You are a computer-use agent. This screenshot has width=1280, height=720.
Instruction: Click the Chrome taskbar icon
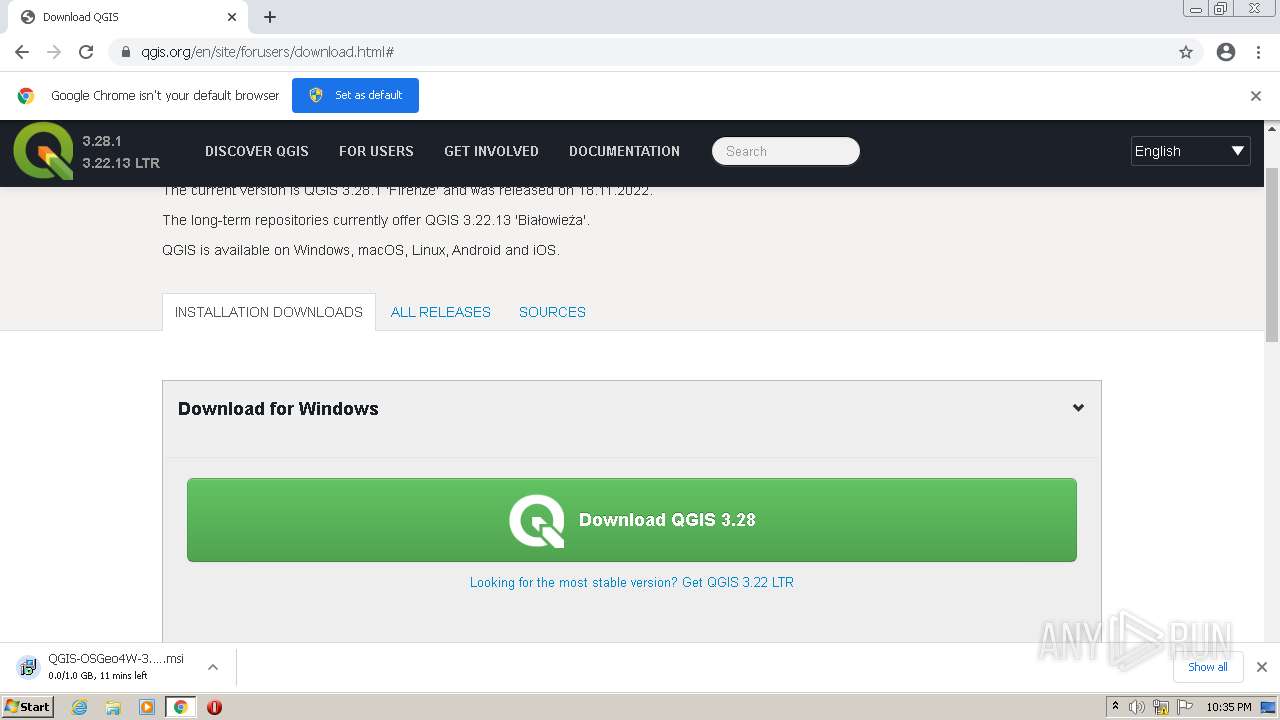[x=180, y=707]
